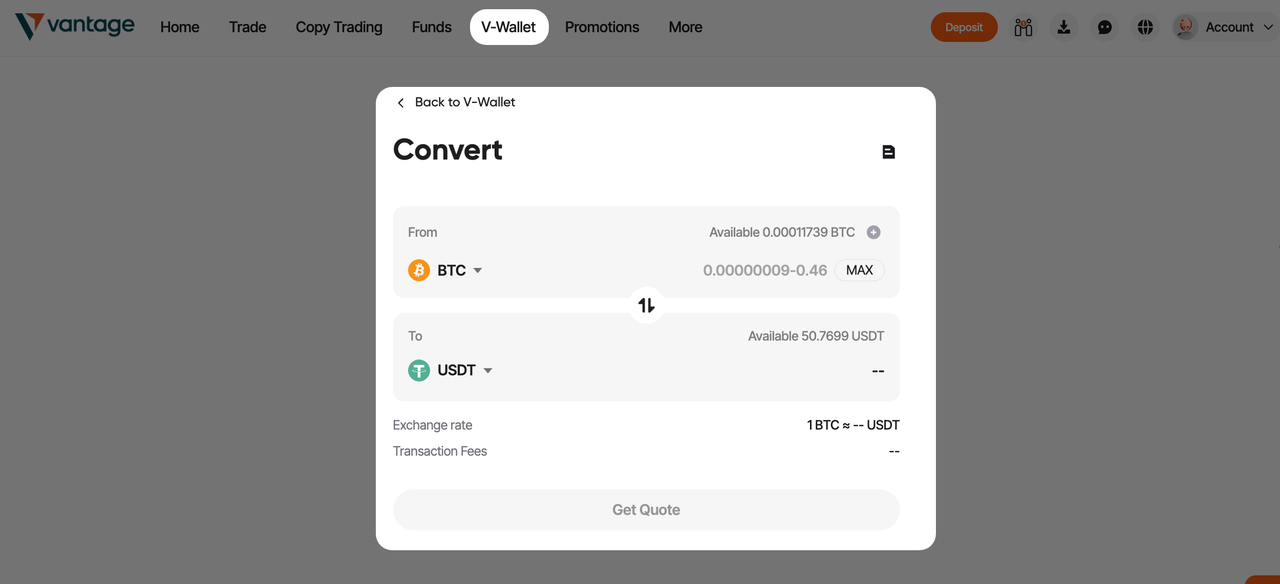Select the V-Wallet tab

[x=509, y=27]
